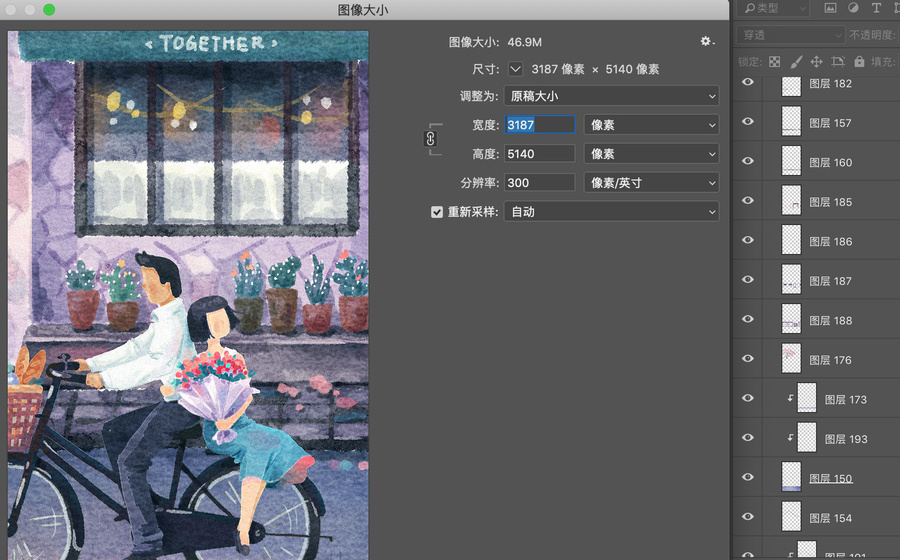Viewport: 900px width, 560px height.
Task: Click the 不透明度 opacity label
Action: coord(873,35)
